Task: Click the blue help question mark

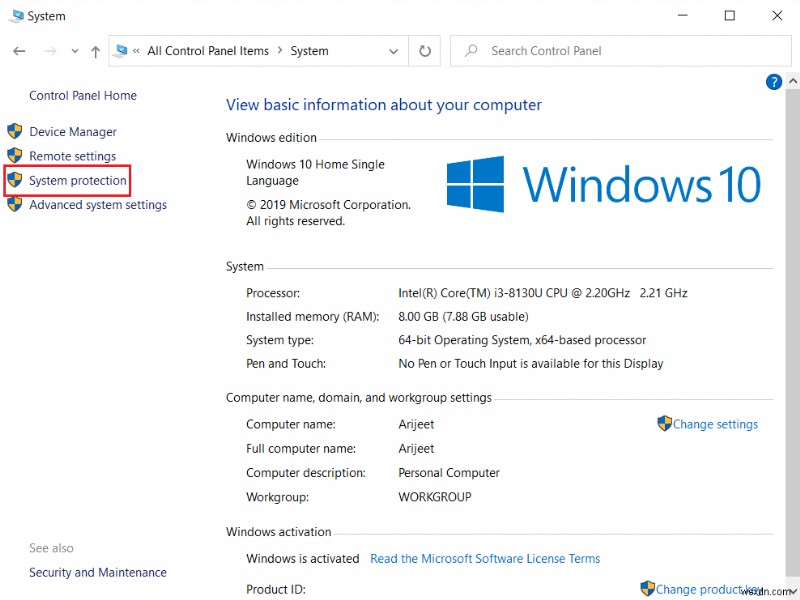Action: point(774,82)
